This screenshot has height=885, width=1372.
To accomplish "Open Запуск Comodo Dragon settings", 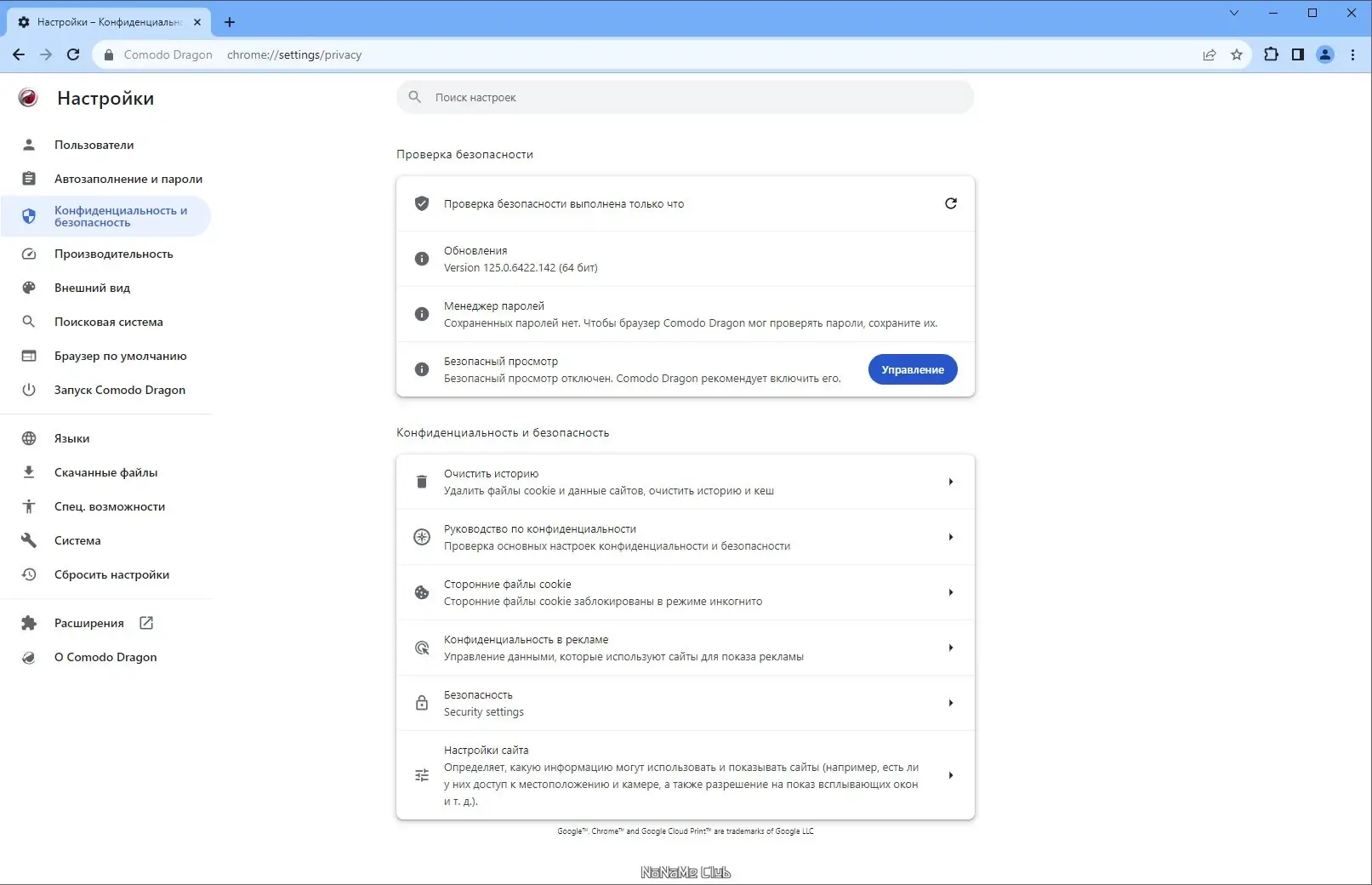I will point(105,390).
